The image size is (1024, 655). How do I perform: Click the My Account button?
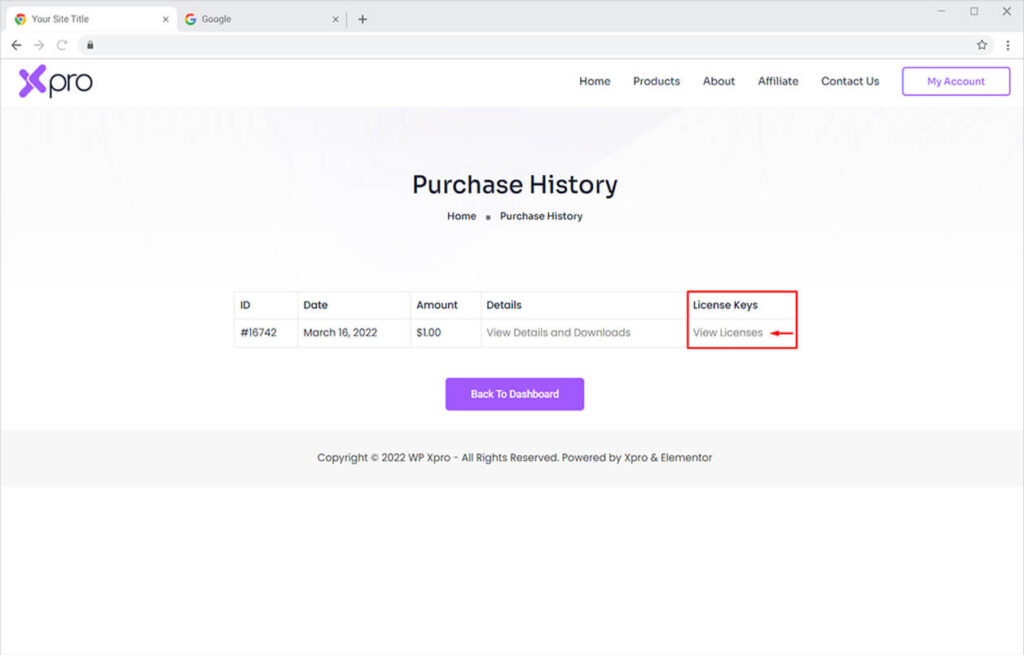(955, 82)
